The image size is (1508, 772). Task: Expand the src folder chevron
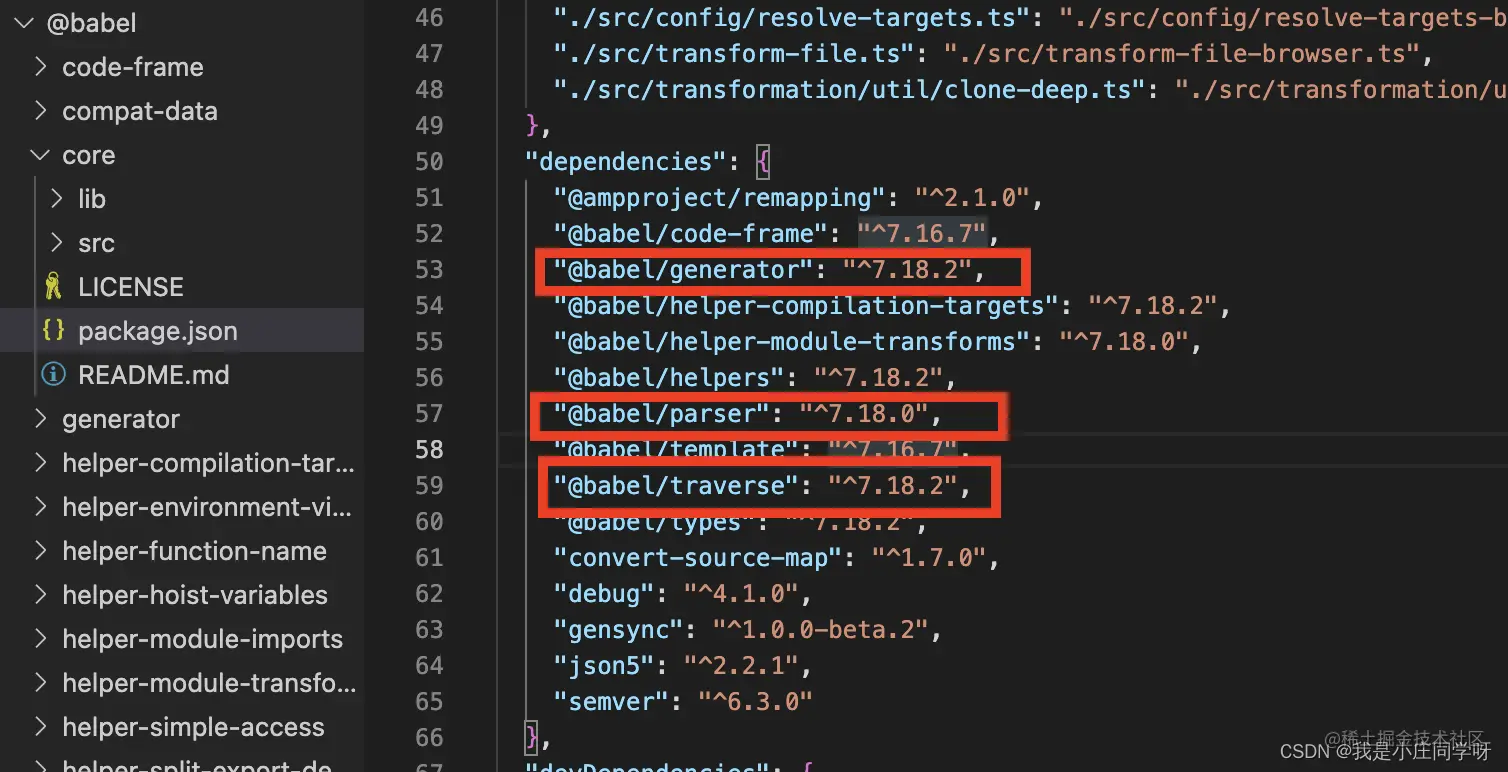pyautogui.click(x=56, y=243)
